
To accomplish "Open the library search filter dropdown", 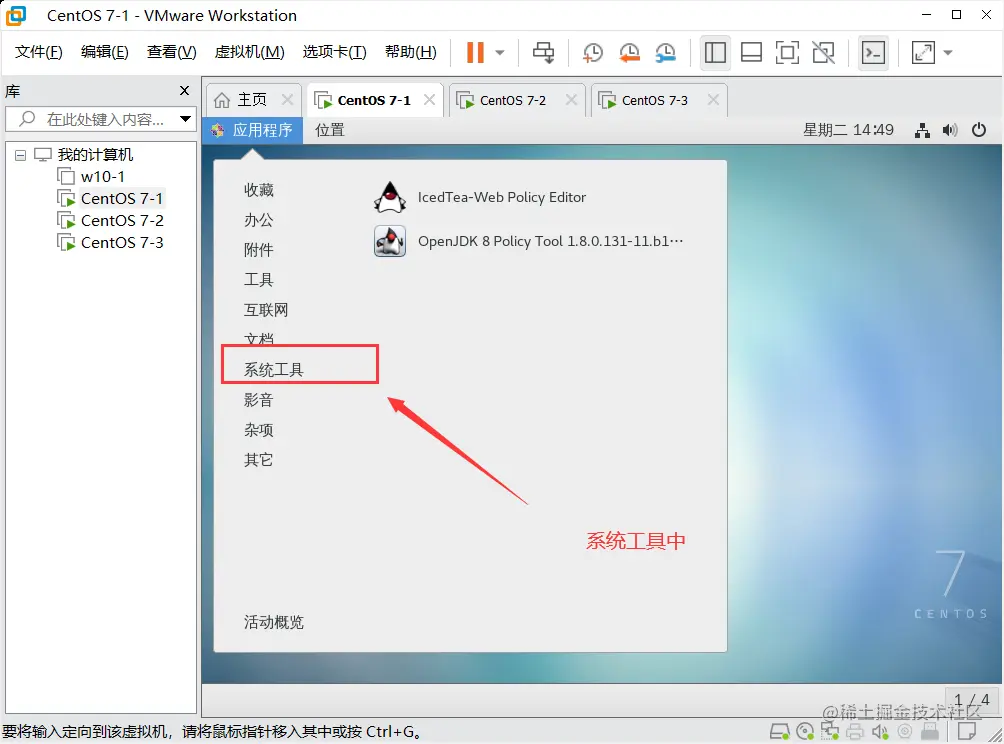I will click(x=186, y=119).
